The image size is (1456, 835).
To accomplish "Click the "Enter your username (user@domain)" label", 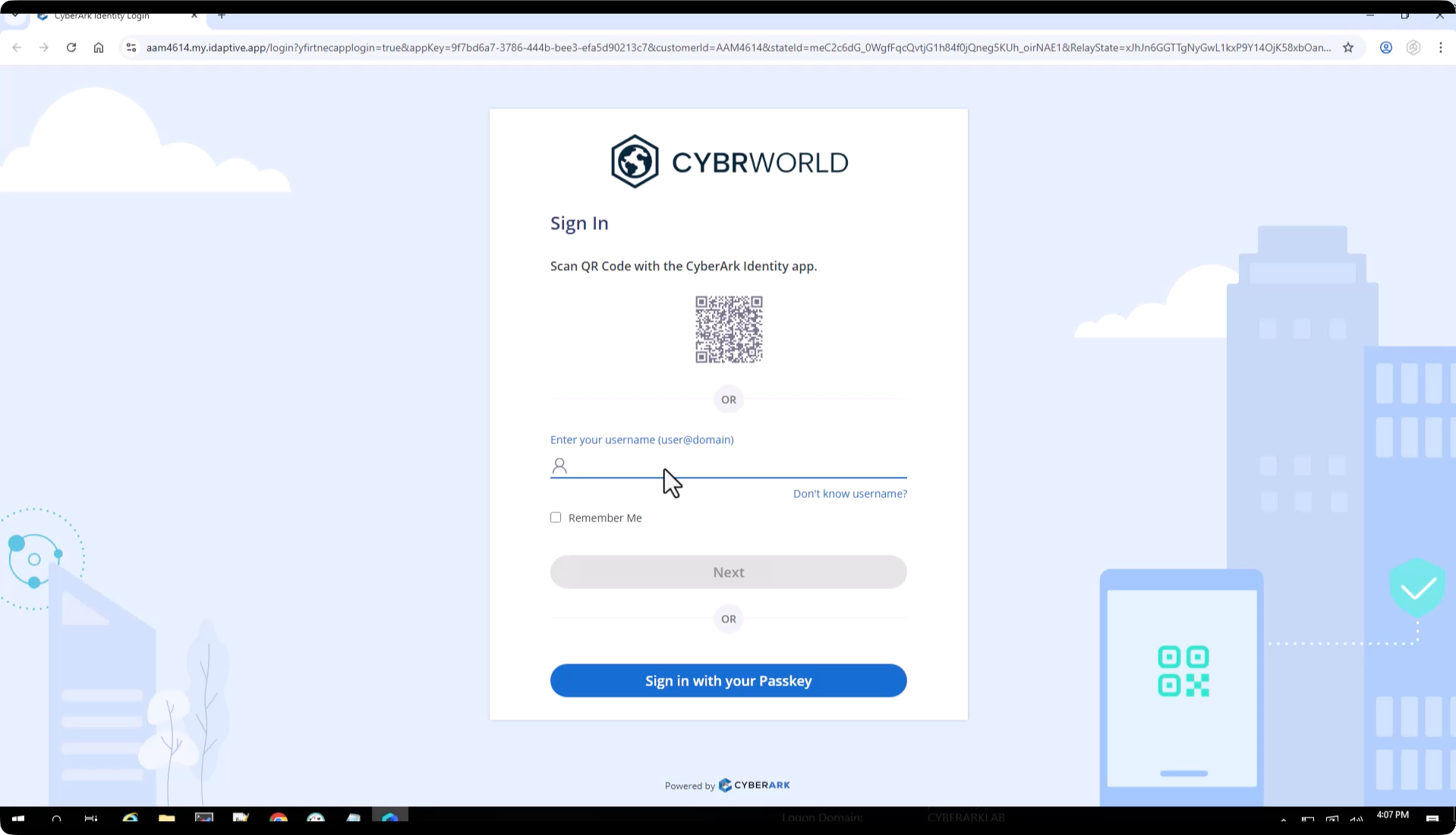I will pos(641,440).
